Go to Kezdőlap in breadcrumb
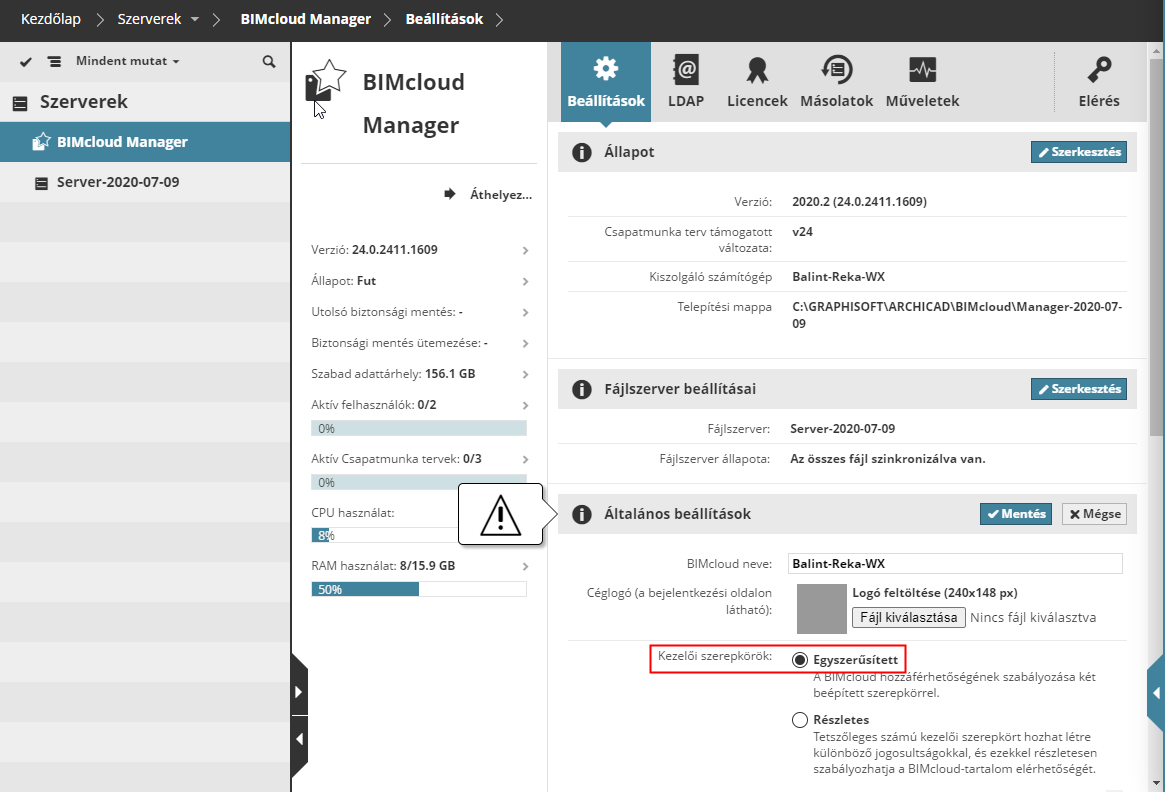The image size is (1165, 792). click(x=51, y=19)
